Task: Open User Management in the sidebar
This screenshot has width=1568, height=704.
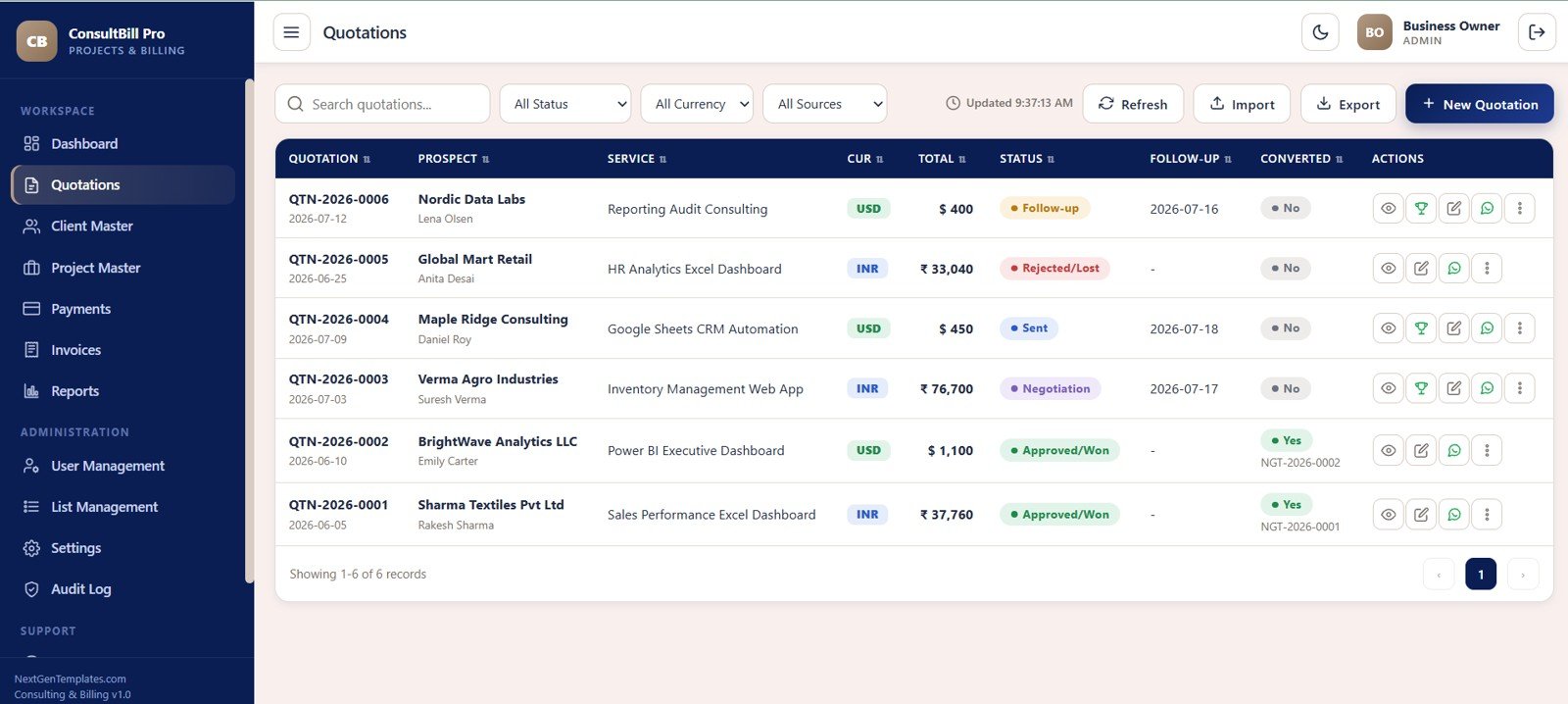Action: pos(122,466)
